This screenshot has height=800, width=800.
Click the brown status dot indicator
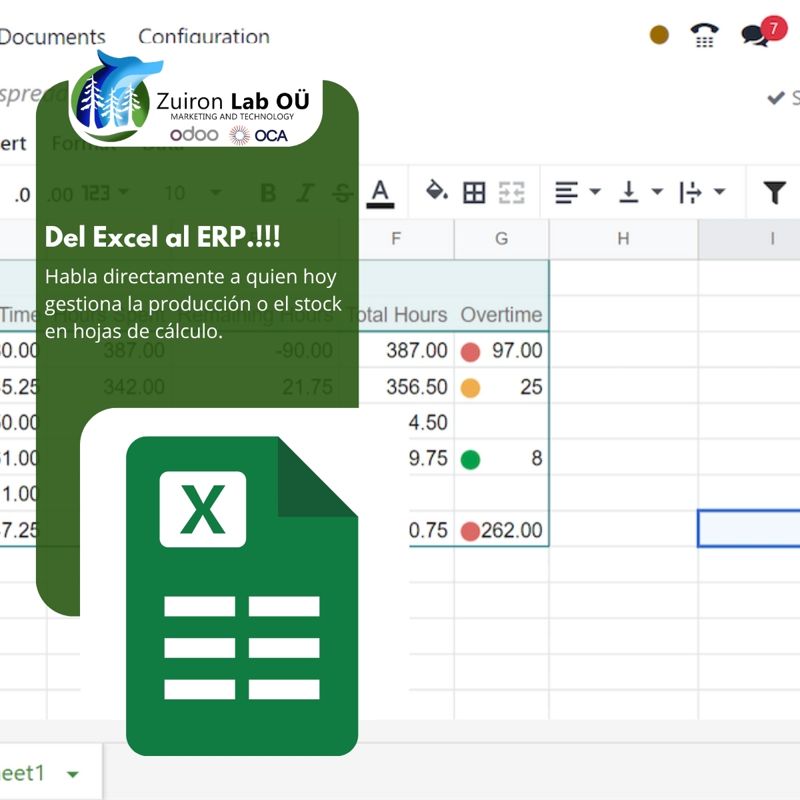[x=659, y=35]
